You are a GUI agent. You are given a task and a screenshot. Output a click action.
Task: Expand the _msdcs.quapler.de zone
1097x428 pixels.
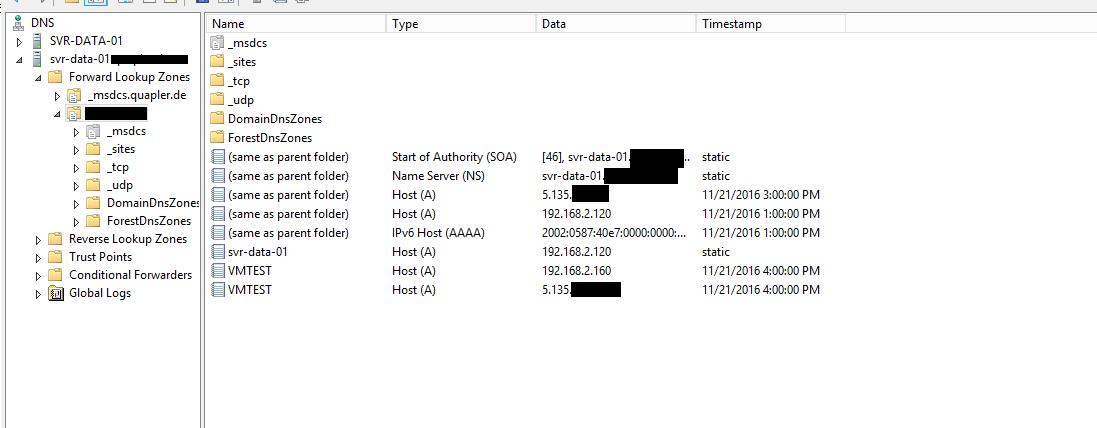[57, 97]
